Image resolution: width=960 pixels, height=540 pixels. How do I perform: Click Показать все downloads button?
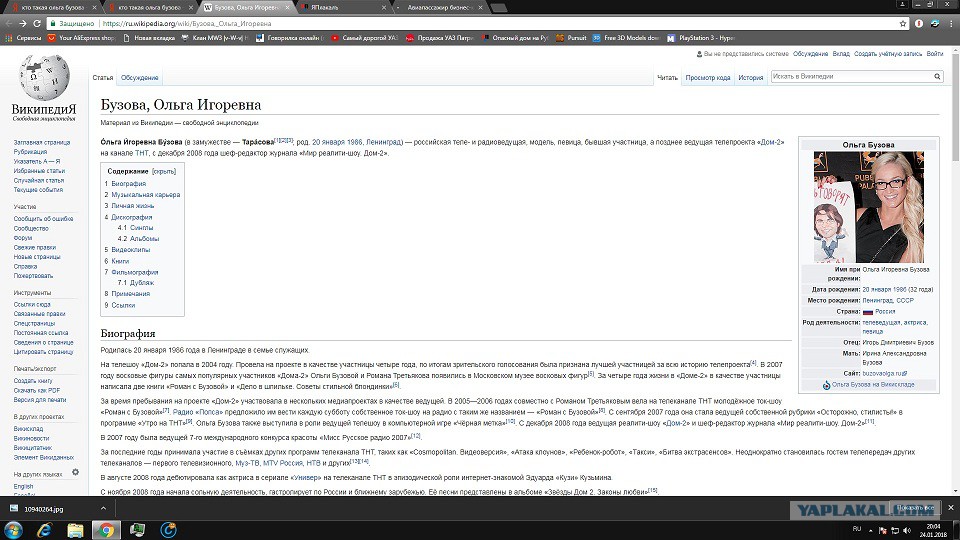[914, 508]
